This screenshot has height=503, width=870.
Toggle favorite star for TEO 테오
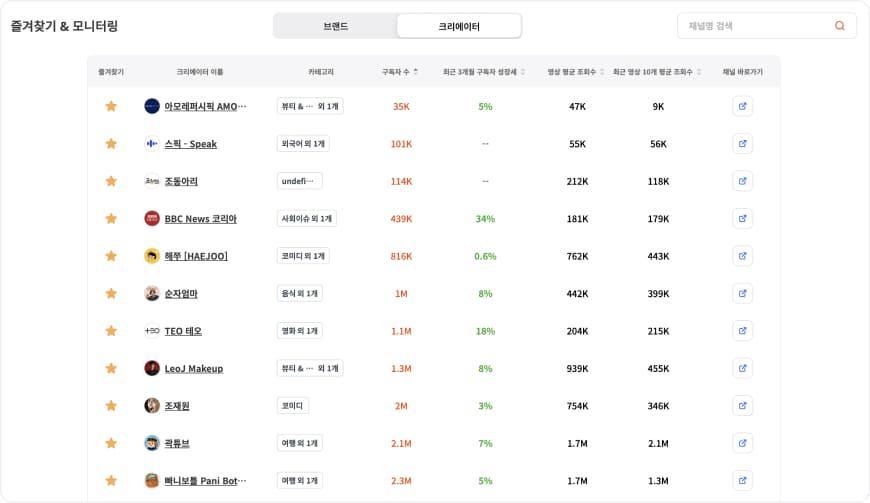point(111,331)
